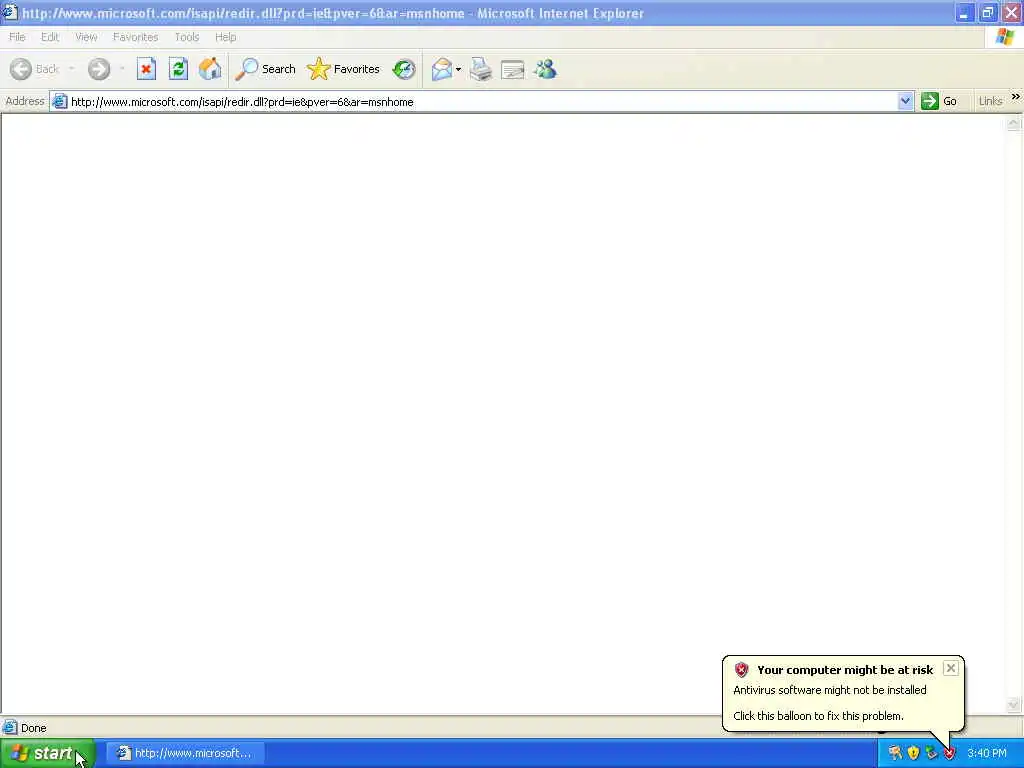
Task: Open the Forward history dropdown arrow
Action: tap(122, 69)
